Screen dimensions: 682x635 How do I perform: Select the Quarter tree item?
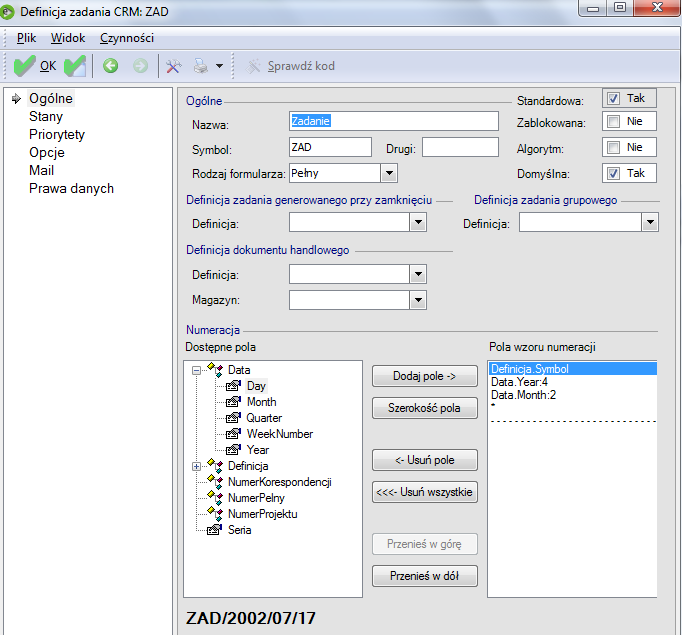(x=264, y=418)
